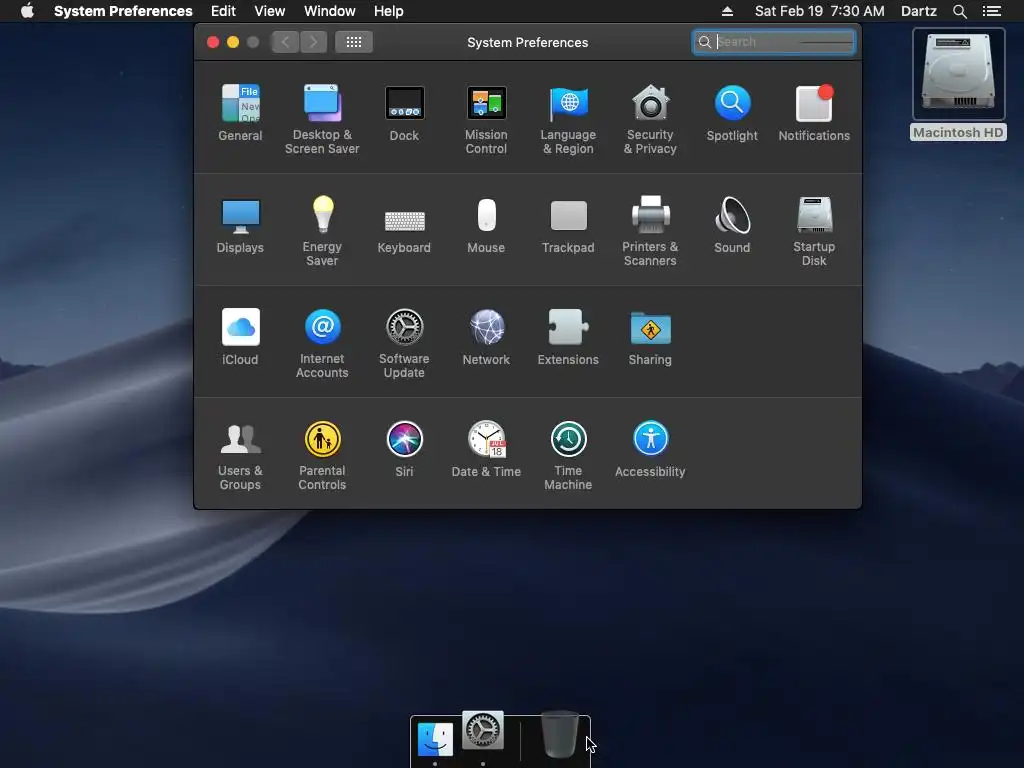Open Parental Controls pane
Viewport: 1024px width, 768px height.
pyautogui.click(x=322, y=456)
